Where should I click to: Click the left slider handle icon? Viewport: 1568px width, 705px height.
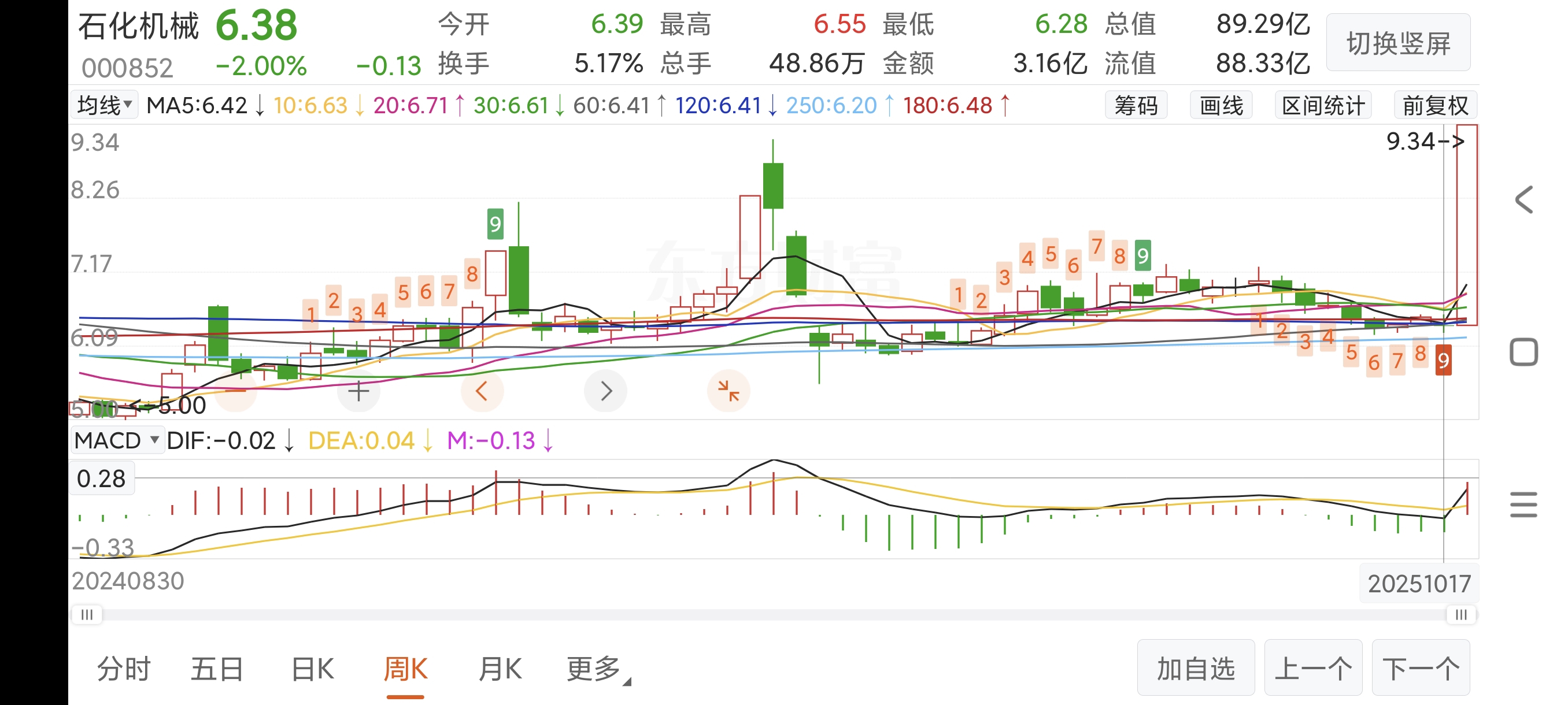[x=87, y=614]
